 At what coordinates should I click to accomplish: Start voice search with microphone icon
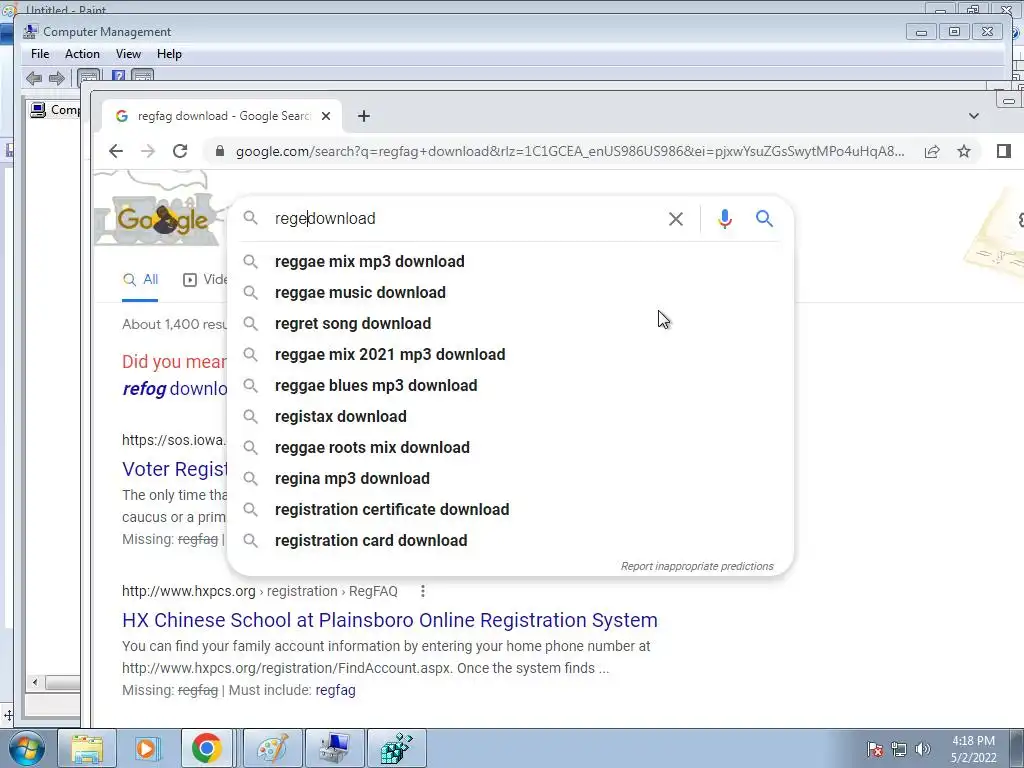point(724,219)
